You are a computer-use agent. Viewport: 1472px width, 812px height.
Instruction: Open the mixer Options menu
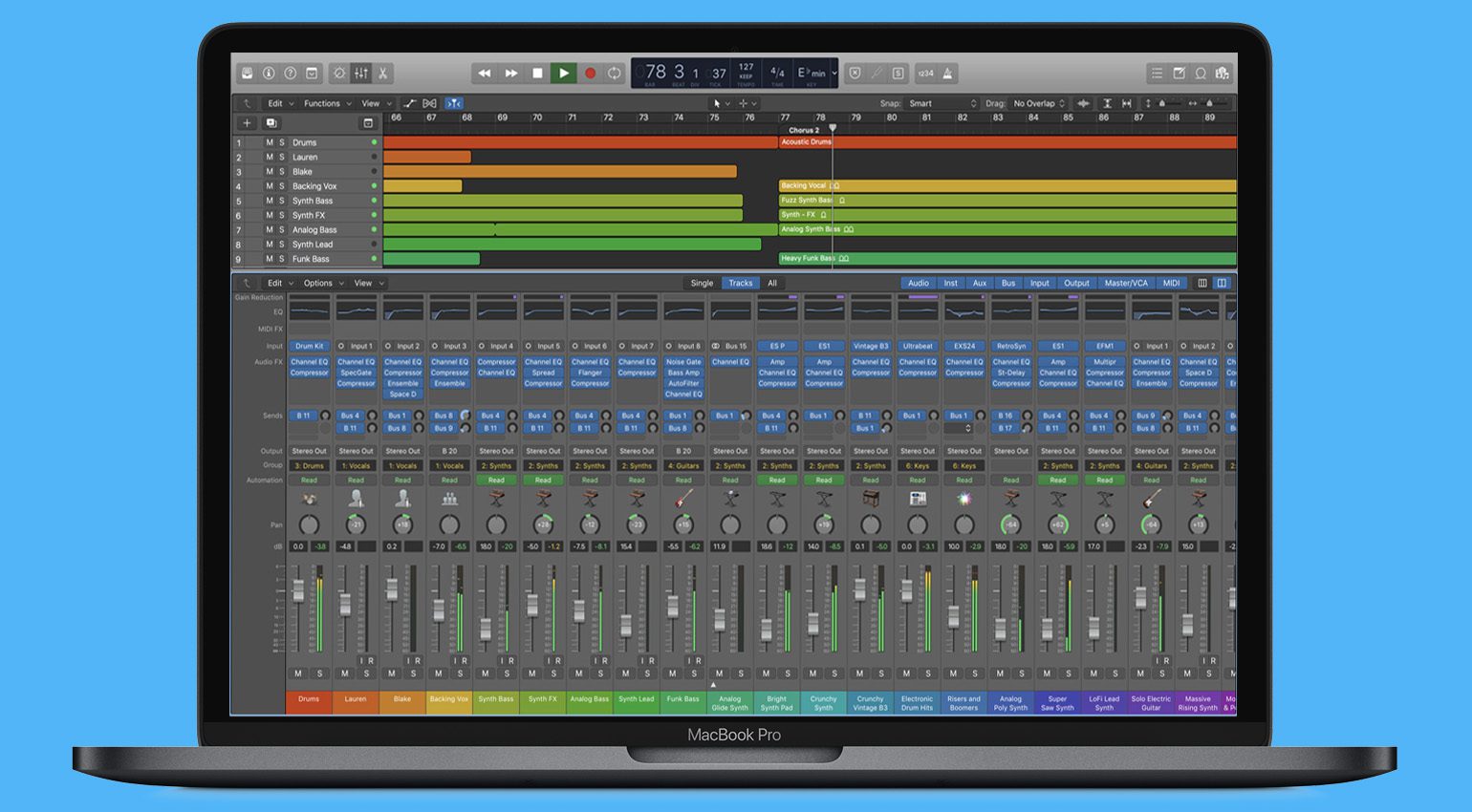(322, 283)
